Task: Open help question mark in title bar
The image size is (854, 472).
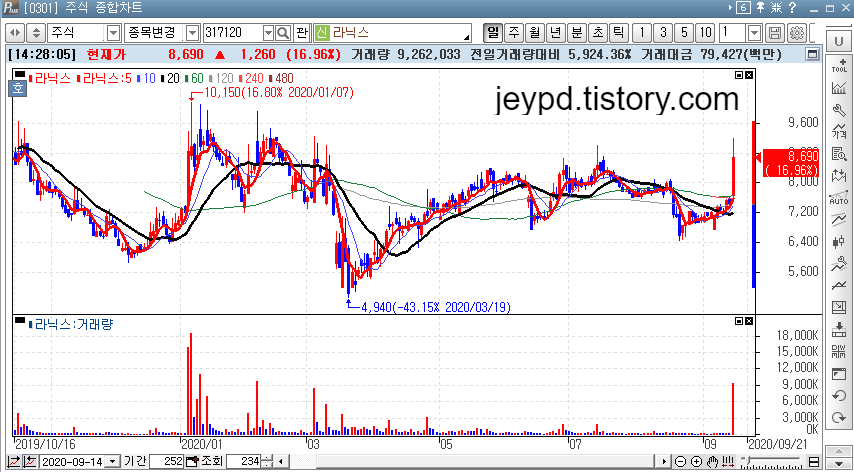Action: coord(794,8)
